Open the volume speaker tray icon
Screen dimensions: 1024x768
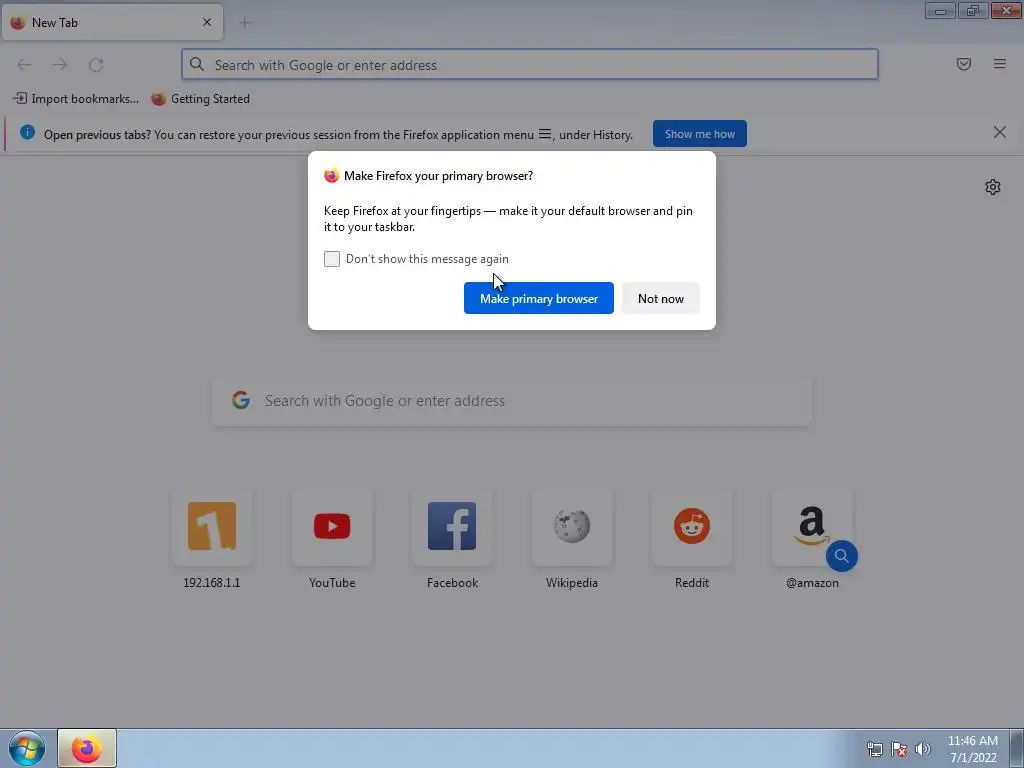click(923, 749)
